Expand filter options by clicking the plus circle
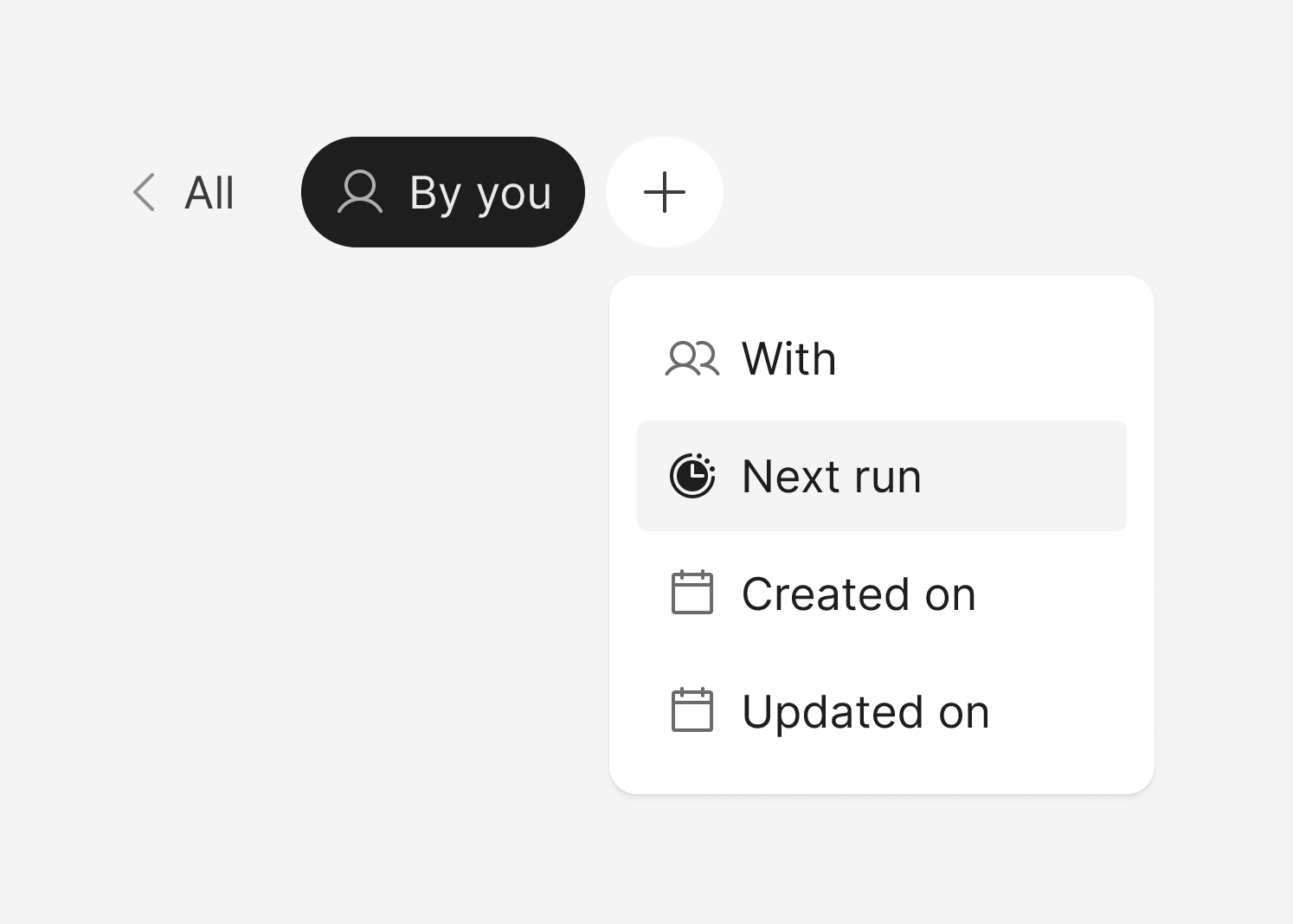 tap(665, 192)
